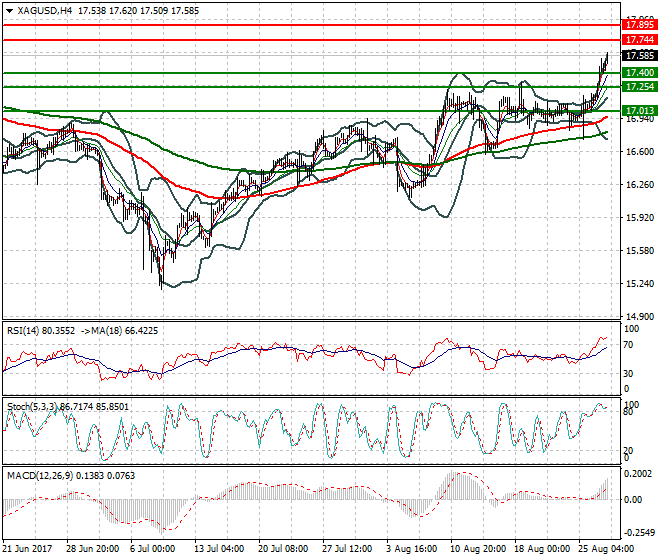This screenshot has height=560, width=660.
Task: Click the 10 Aug 20:00 time label
Action: pos(478,549)
